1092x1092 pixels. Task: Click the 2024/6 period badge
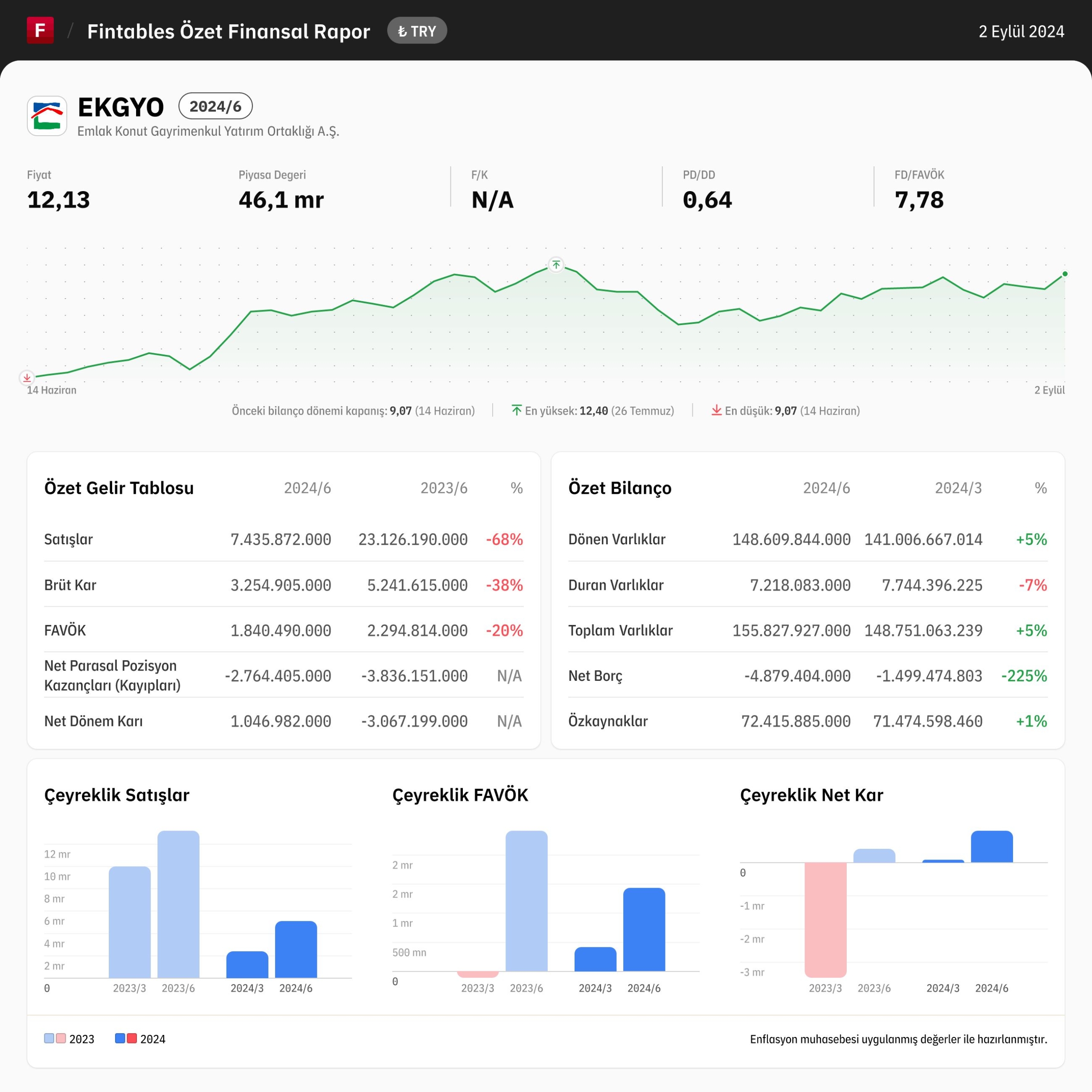[215, 106]
